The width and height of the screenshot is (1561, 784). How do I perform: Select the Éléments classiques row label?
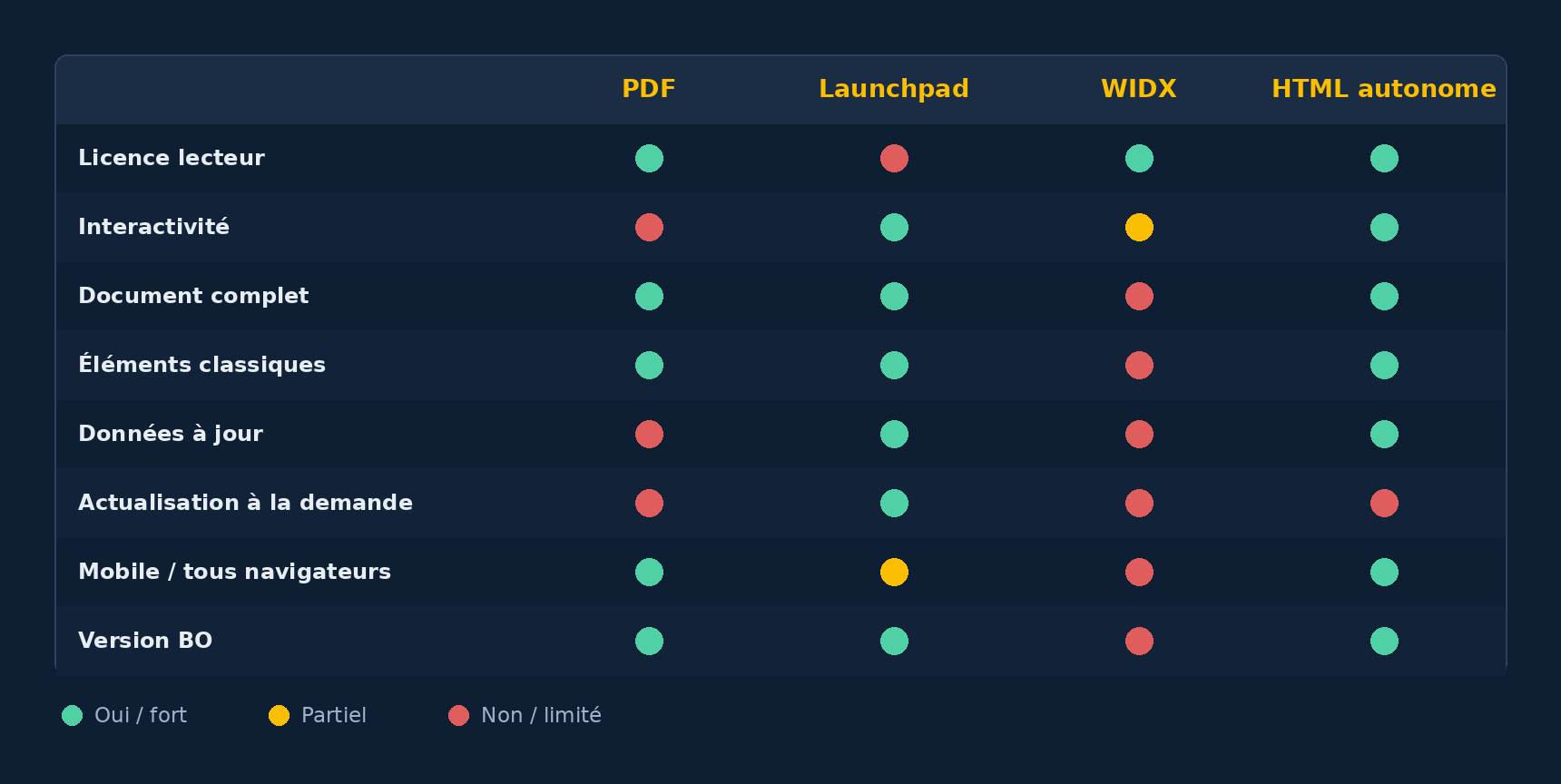(x=201, y=364)
